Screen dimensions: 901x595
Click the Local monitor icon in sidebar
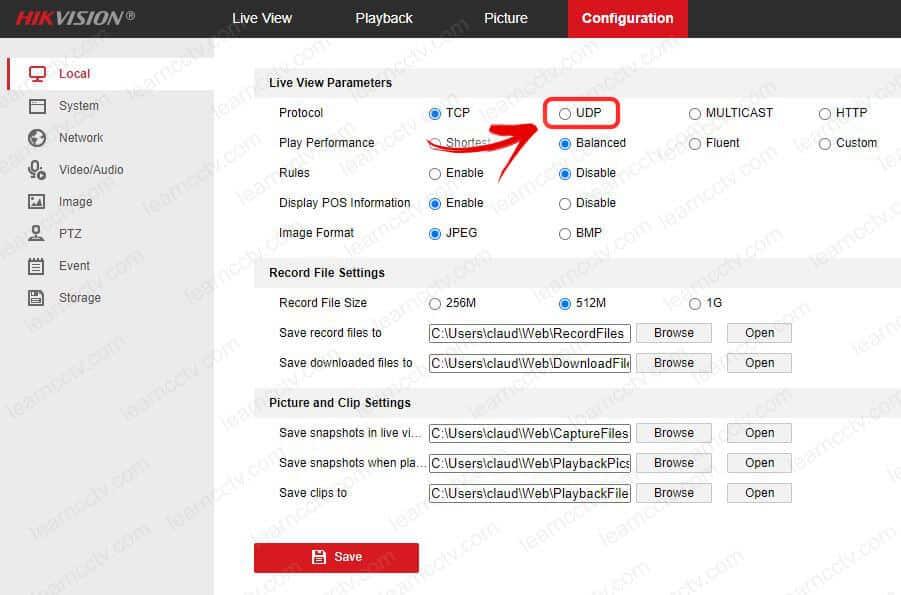pos(37,73)
